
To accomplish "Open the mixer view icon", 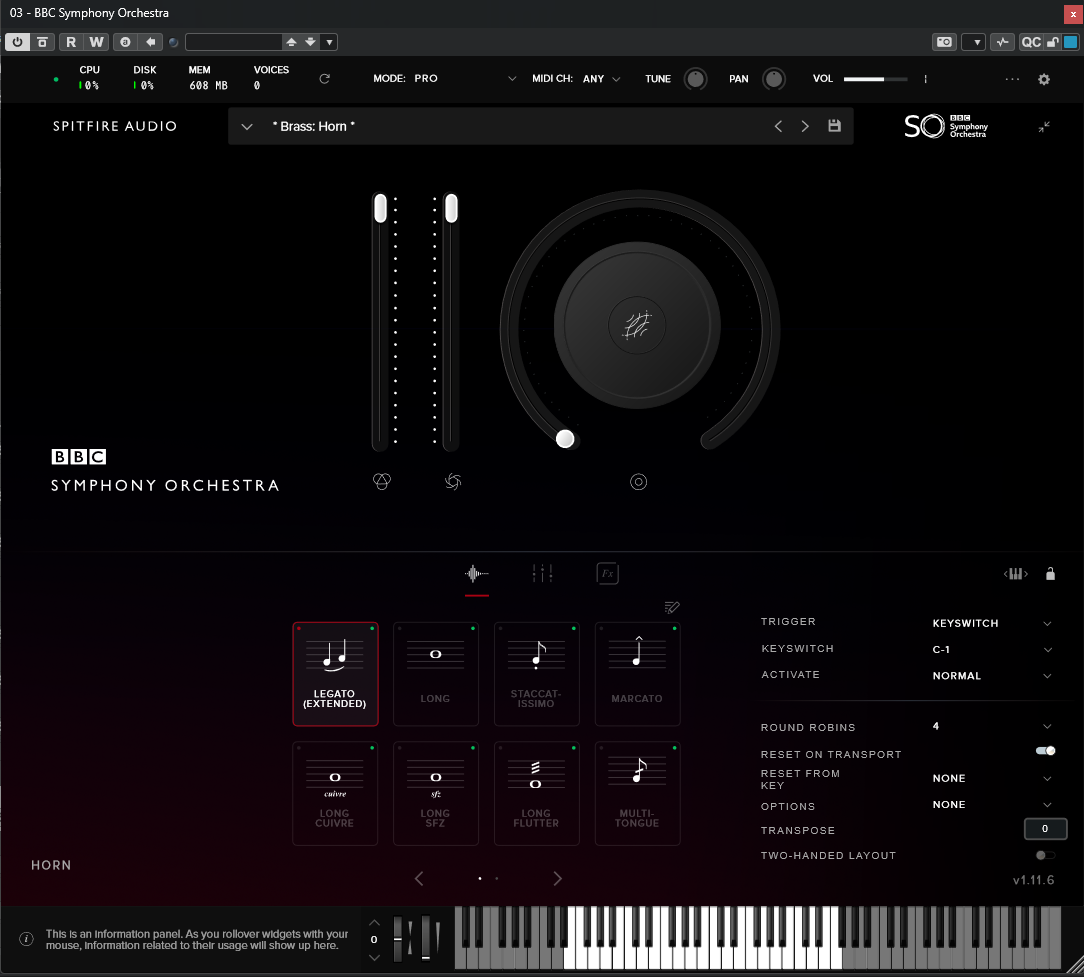I will (x=542, y=573).
